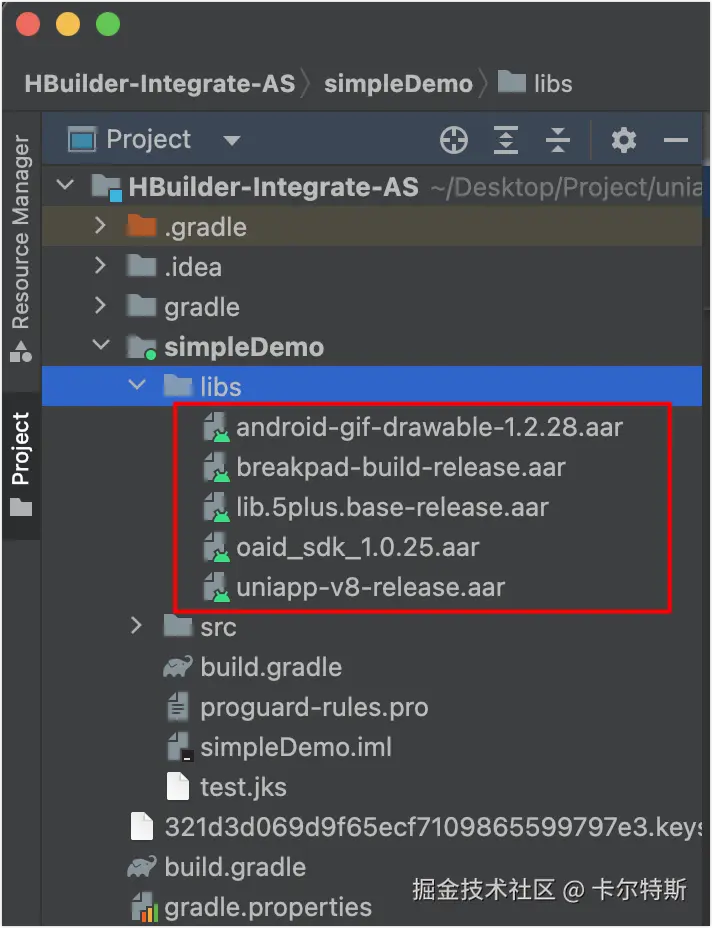This screenshot has width=712, height=928.
Task: Click HBuilder-Integrate-AS breadcrumb
Action: click(160, 83)
